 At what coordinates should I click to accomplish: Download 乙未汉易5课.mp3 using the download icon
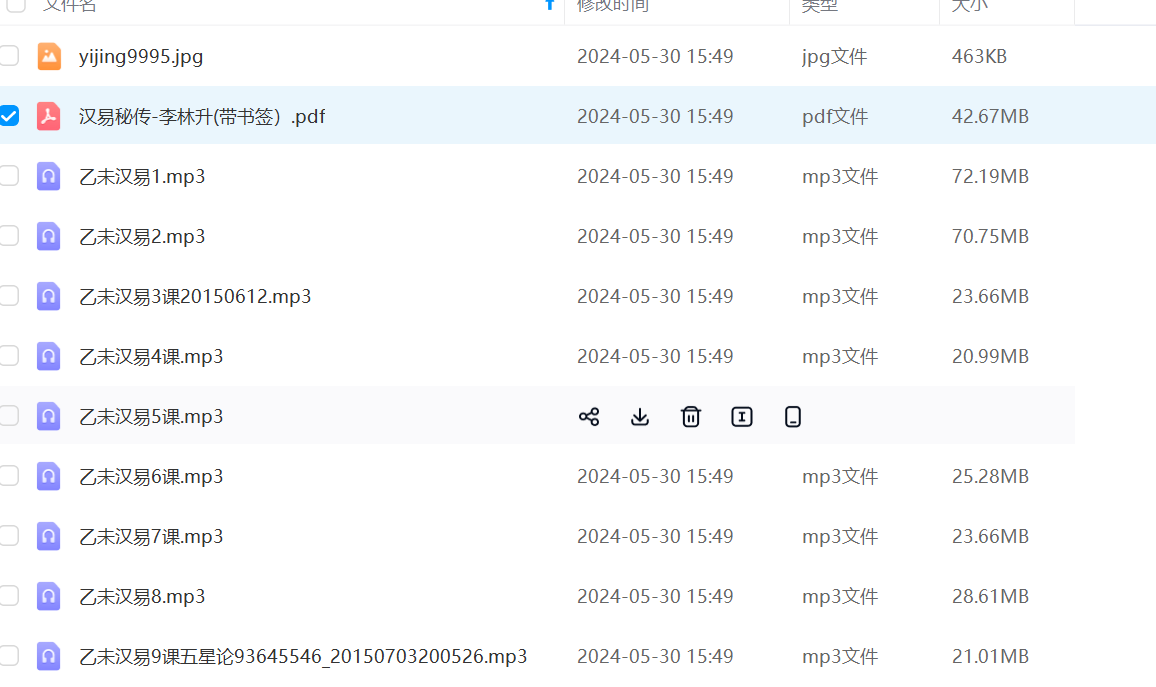point(640,417)
